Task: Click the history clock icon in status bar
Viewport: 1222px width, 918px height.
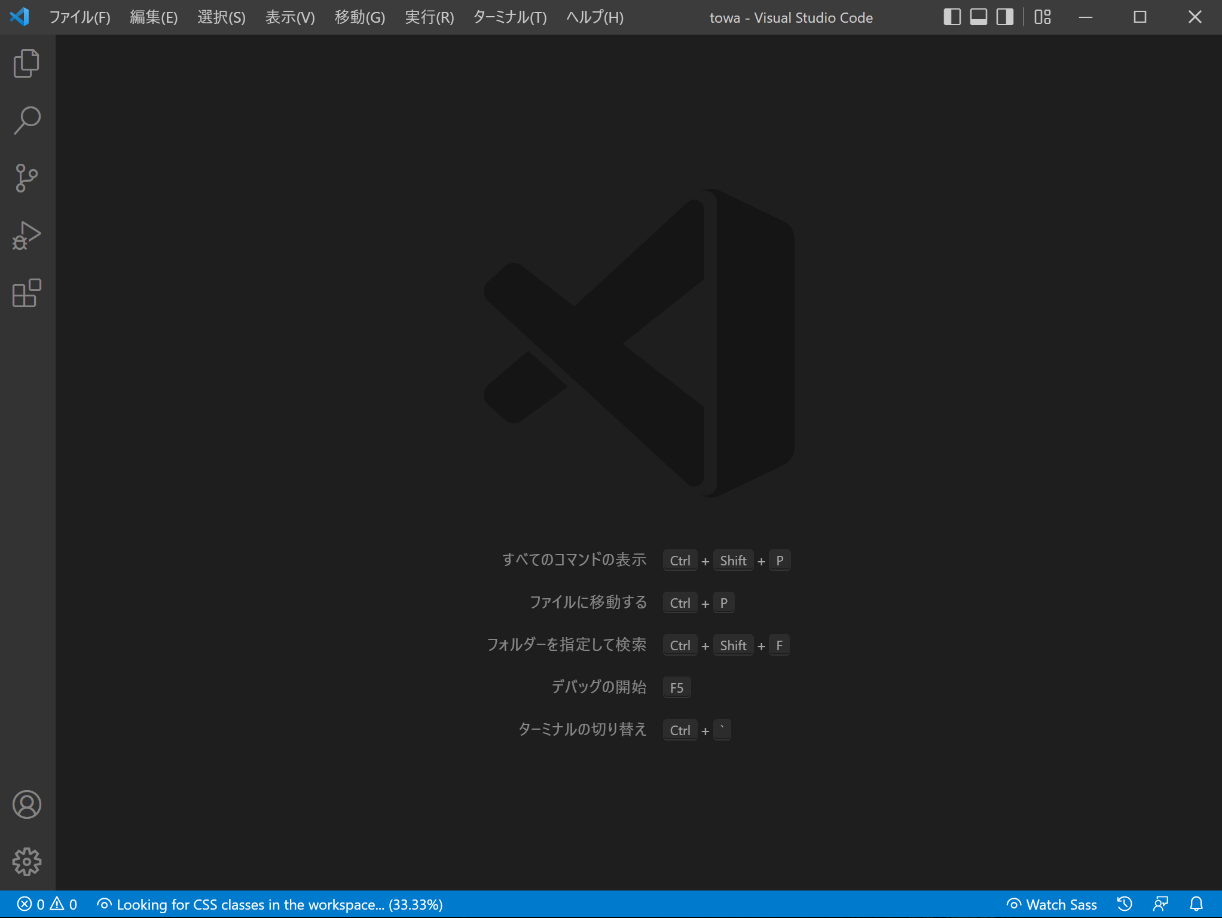Action: click(x=1125, y=904)
